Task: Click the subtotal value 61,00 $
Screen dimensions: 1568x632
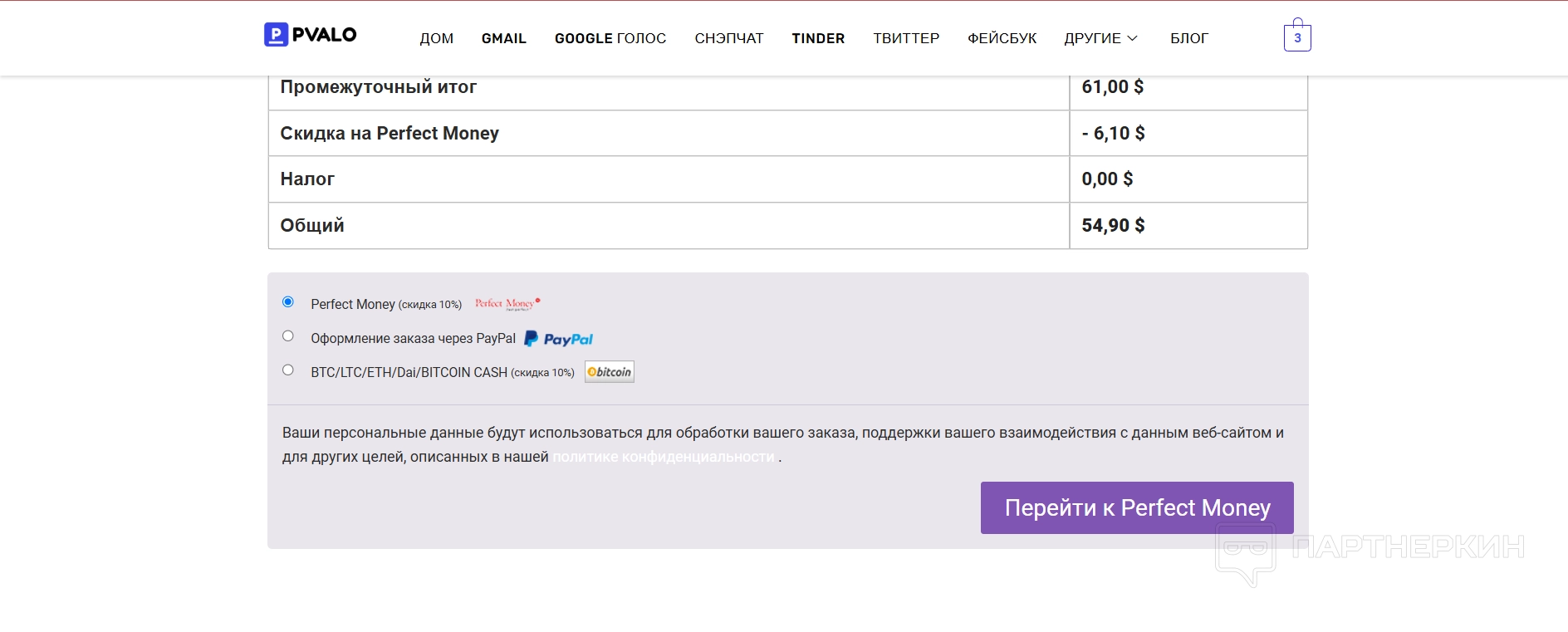Action: (x=1113, y=87)
